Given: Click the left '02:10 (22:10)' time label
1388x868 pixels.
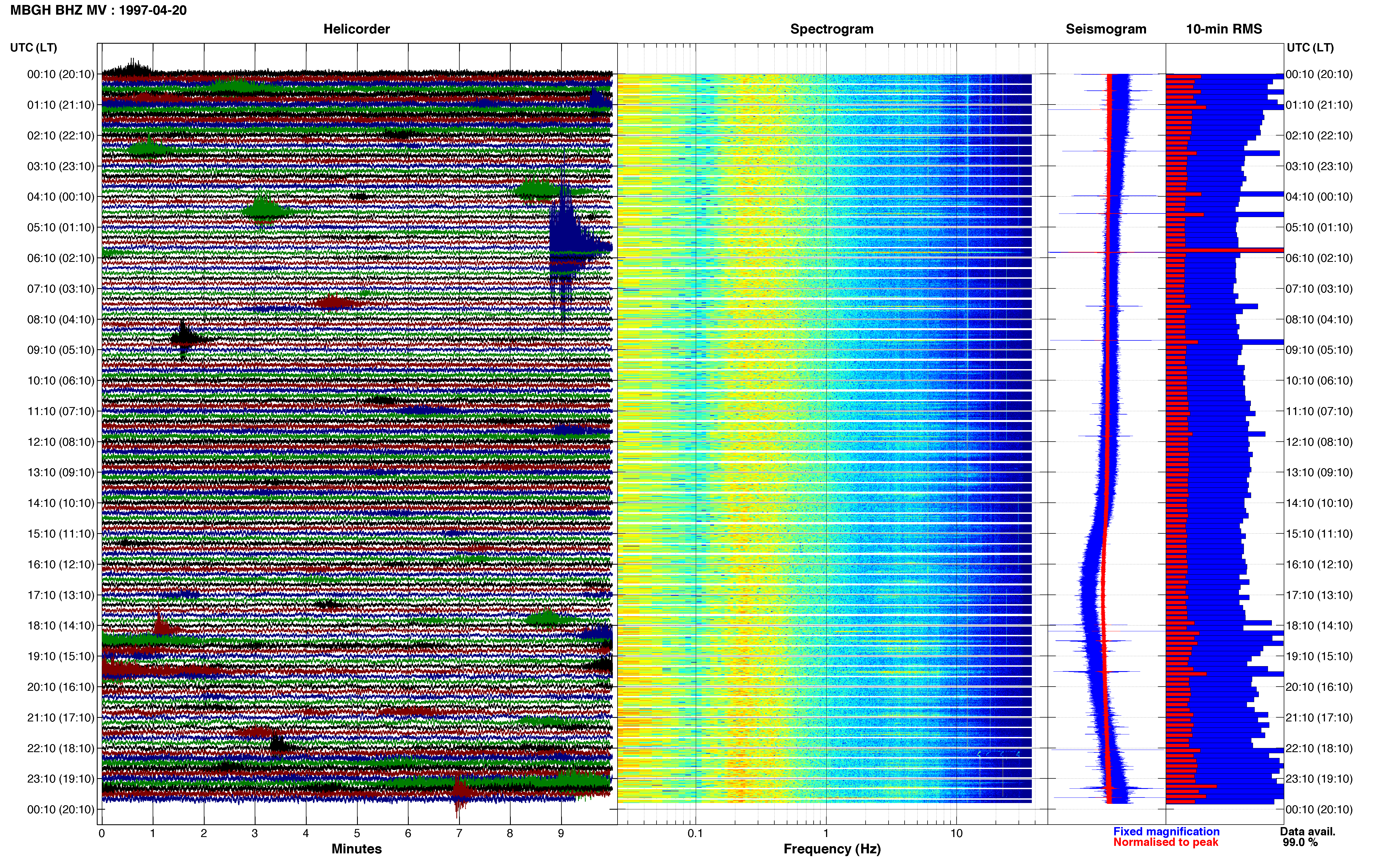Looking at the screenshot, I should point(61,135).
